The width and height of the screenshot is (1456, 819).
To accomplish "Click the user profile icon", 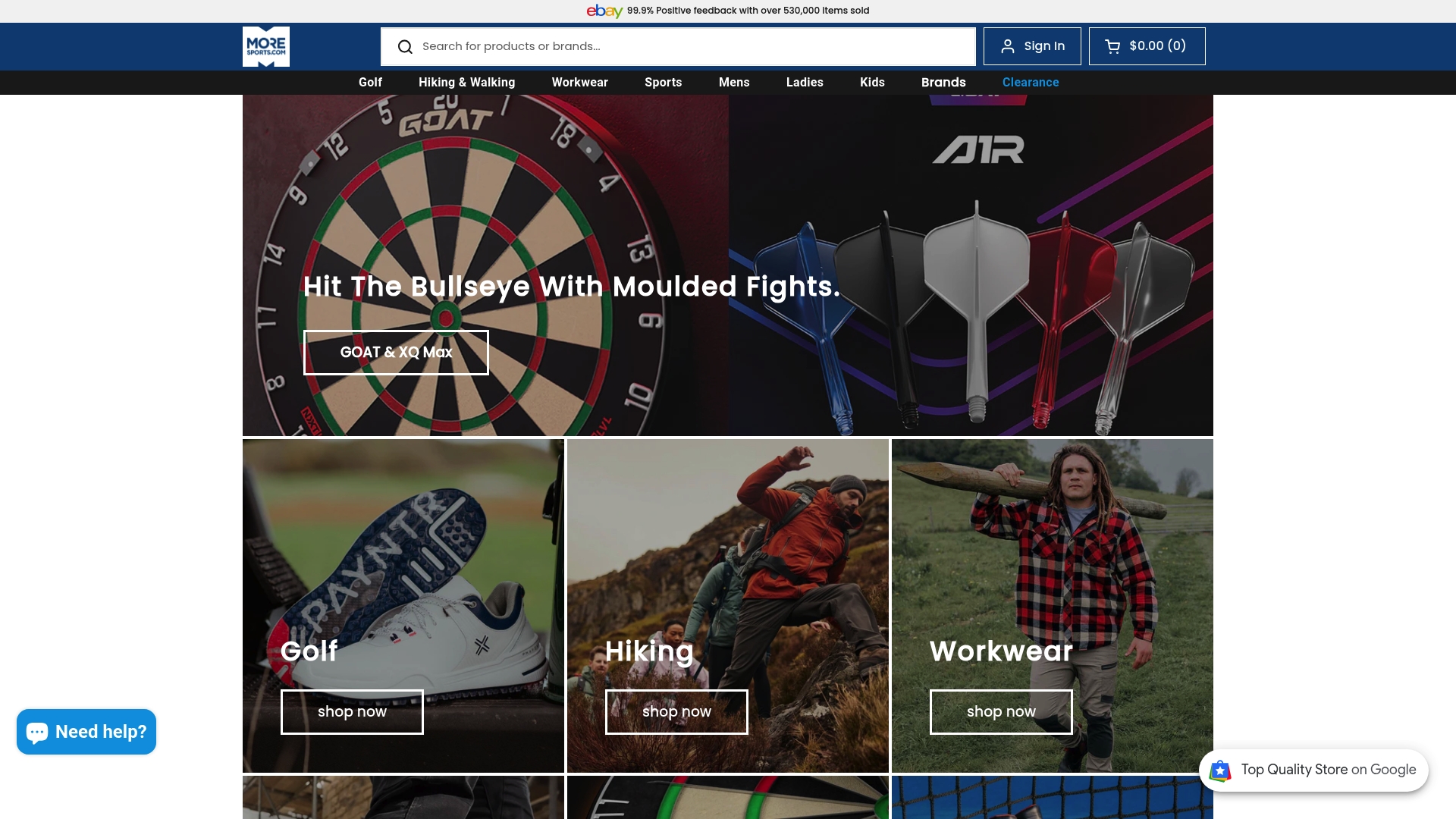I will (1007, 46).
